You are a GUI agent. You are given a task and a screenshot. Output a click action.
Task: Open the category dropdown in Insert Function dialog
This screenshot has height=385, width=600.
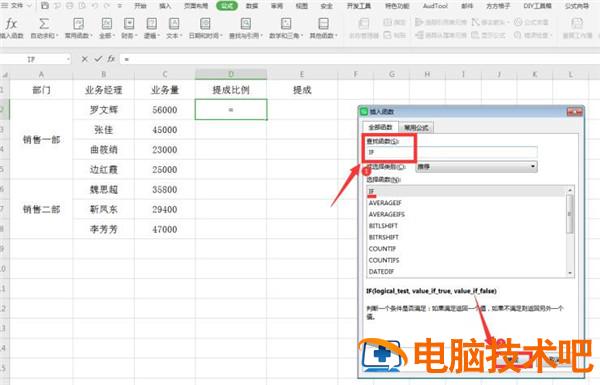tap(476, 166)
